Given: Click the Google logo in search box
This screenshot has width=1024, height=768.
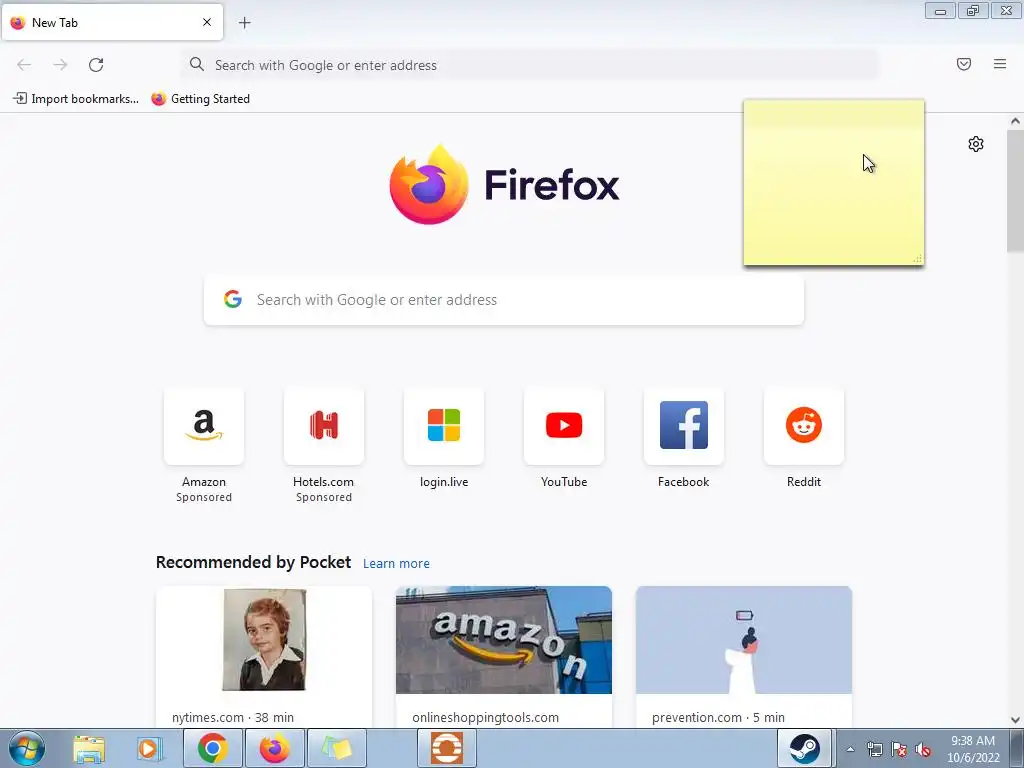Looking at the screenshot, I should (x=233, y=299).
